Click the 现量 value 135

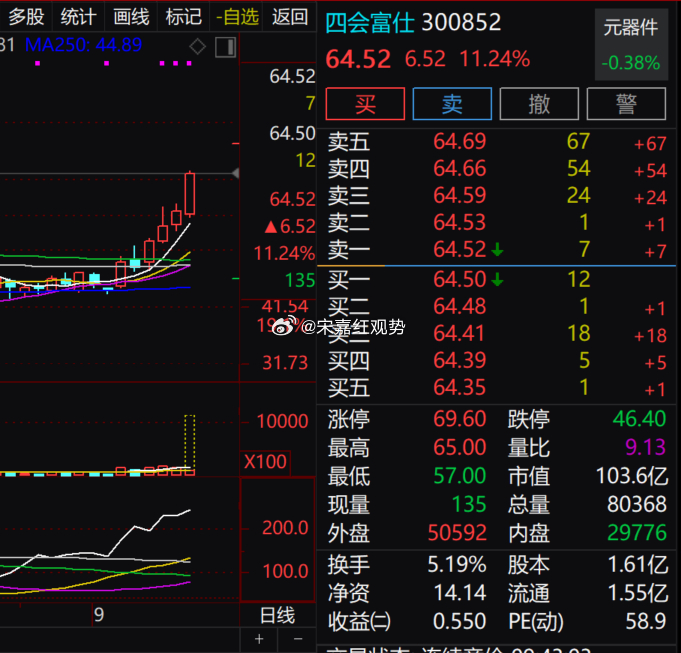coord(469,504)
